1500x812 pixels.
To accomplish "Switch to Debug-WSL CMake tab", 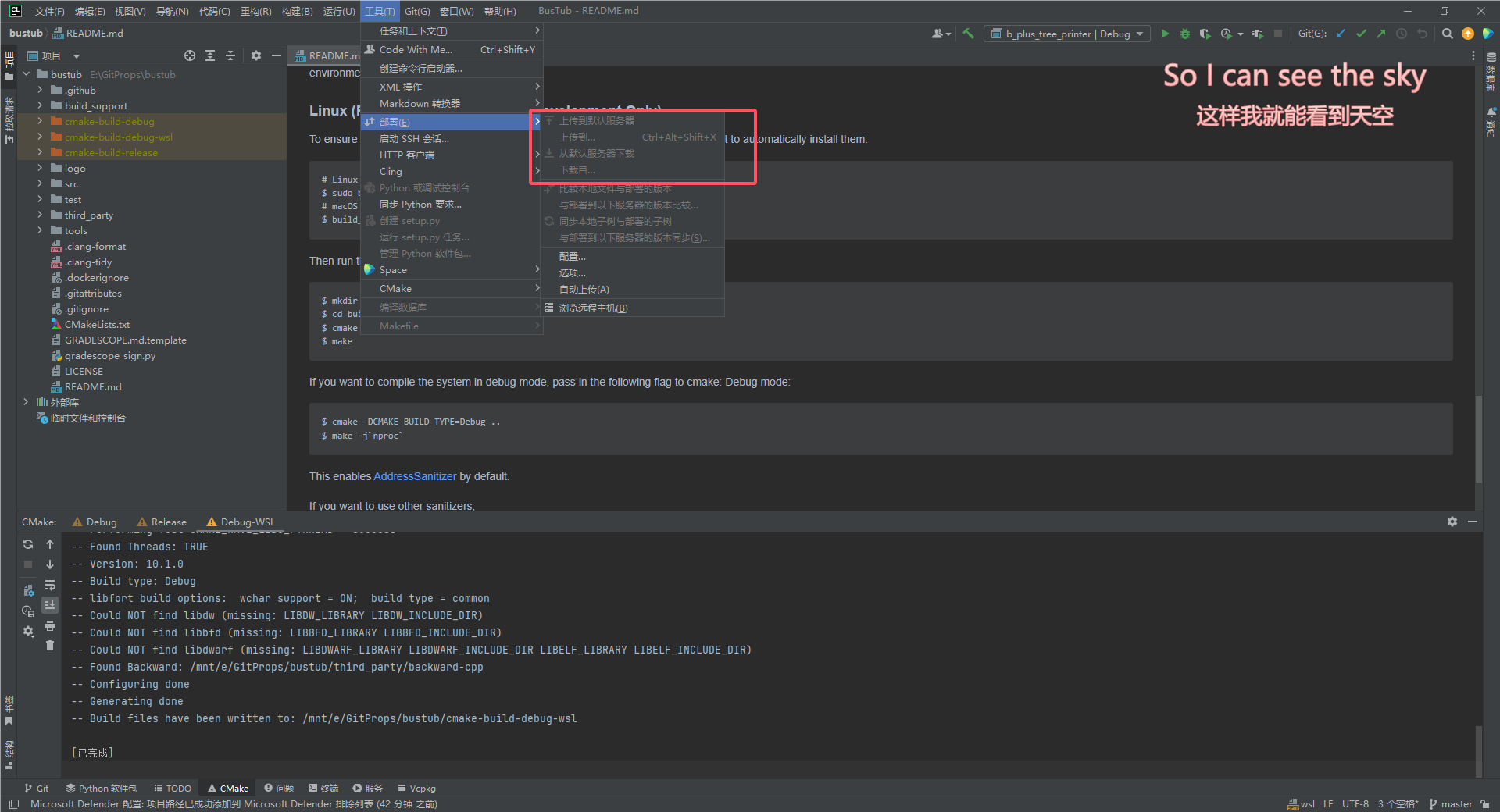I will pos(241,522).
